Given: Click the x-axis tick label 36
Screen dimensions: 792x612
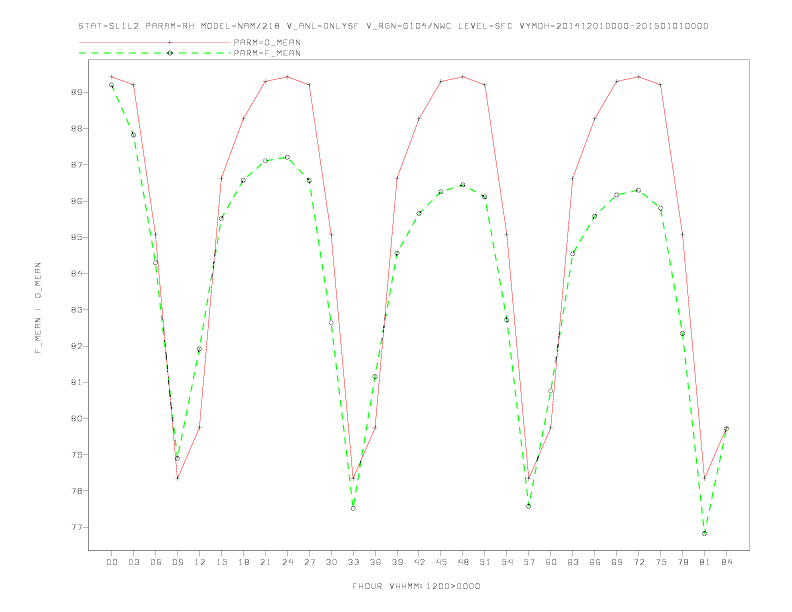Looking at the screenshot, I should tap(375, 562).
